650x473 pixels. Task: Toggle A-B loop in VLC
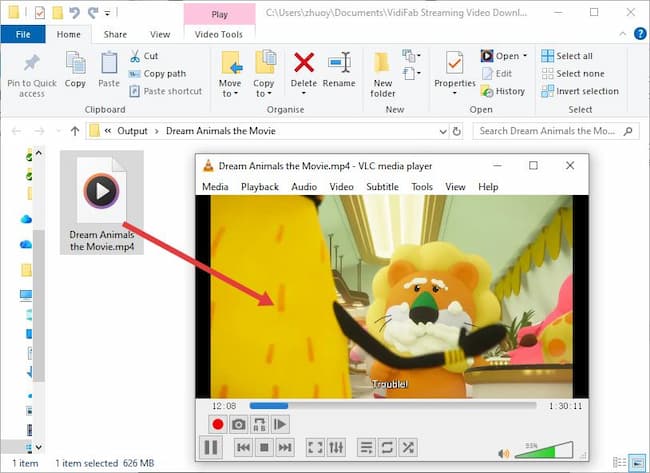259,424
